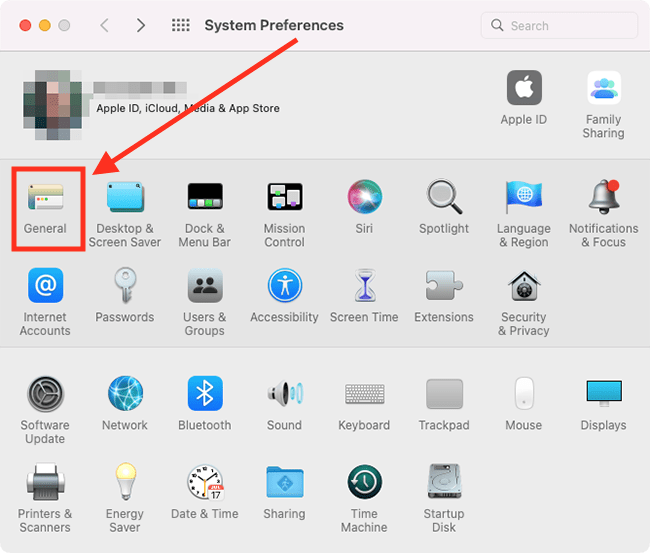650x553 pixels.
Task: Click the Search field
Action: point(559,26)
